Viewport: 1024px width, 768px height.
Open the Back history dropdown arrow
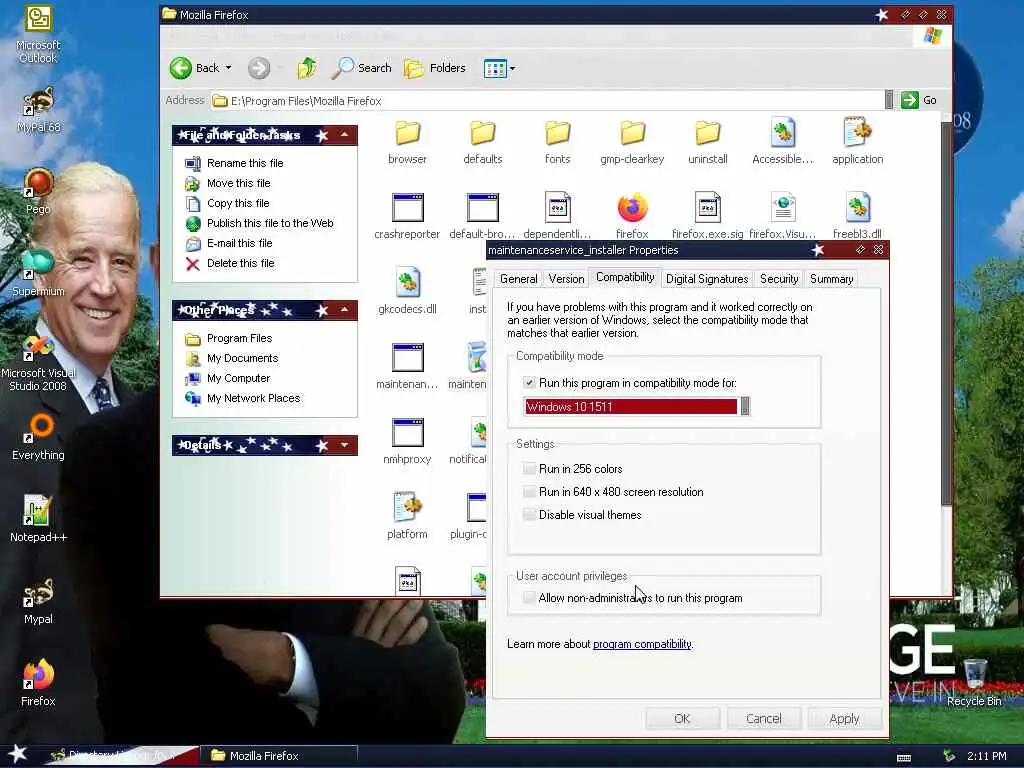point(229,68)
